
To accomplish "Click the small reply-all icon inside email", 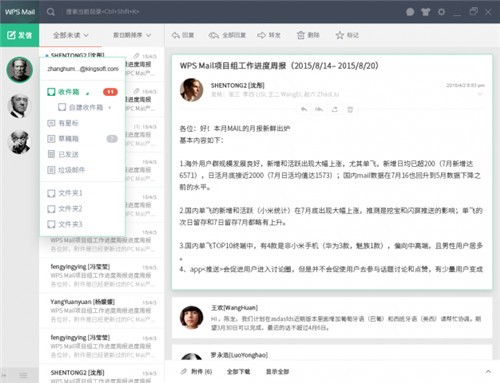I will pyautogui.click(x=319, y=109).
